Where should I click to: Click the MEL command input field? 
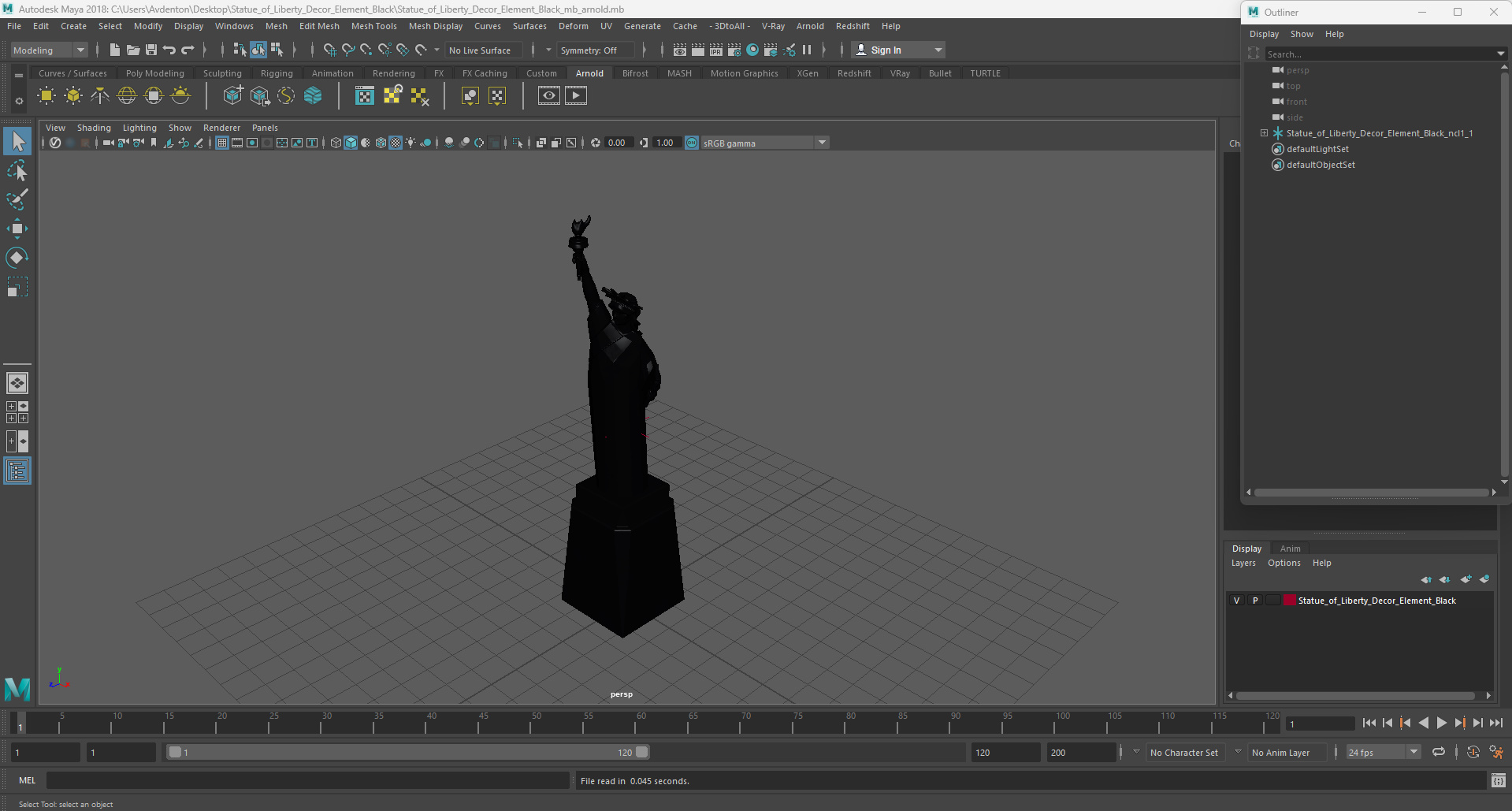[307, 780]
